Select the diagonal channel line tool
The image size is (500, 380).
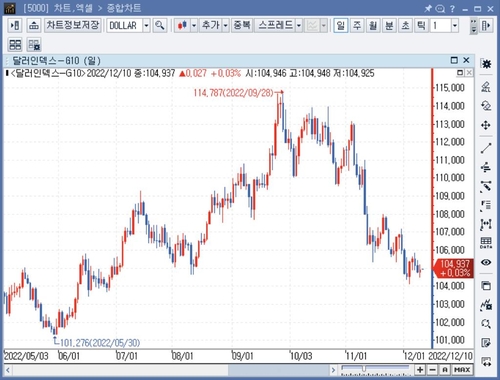(486, 186)
